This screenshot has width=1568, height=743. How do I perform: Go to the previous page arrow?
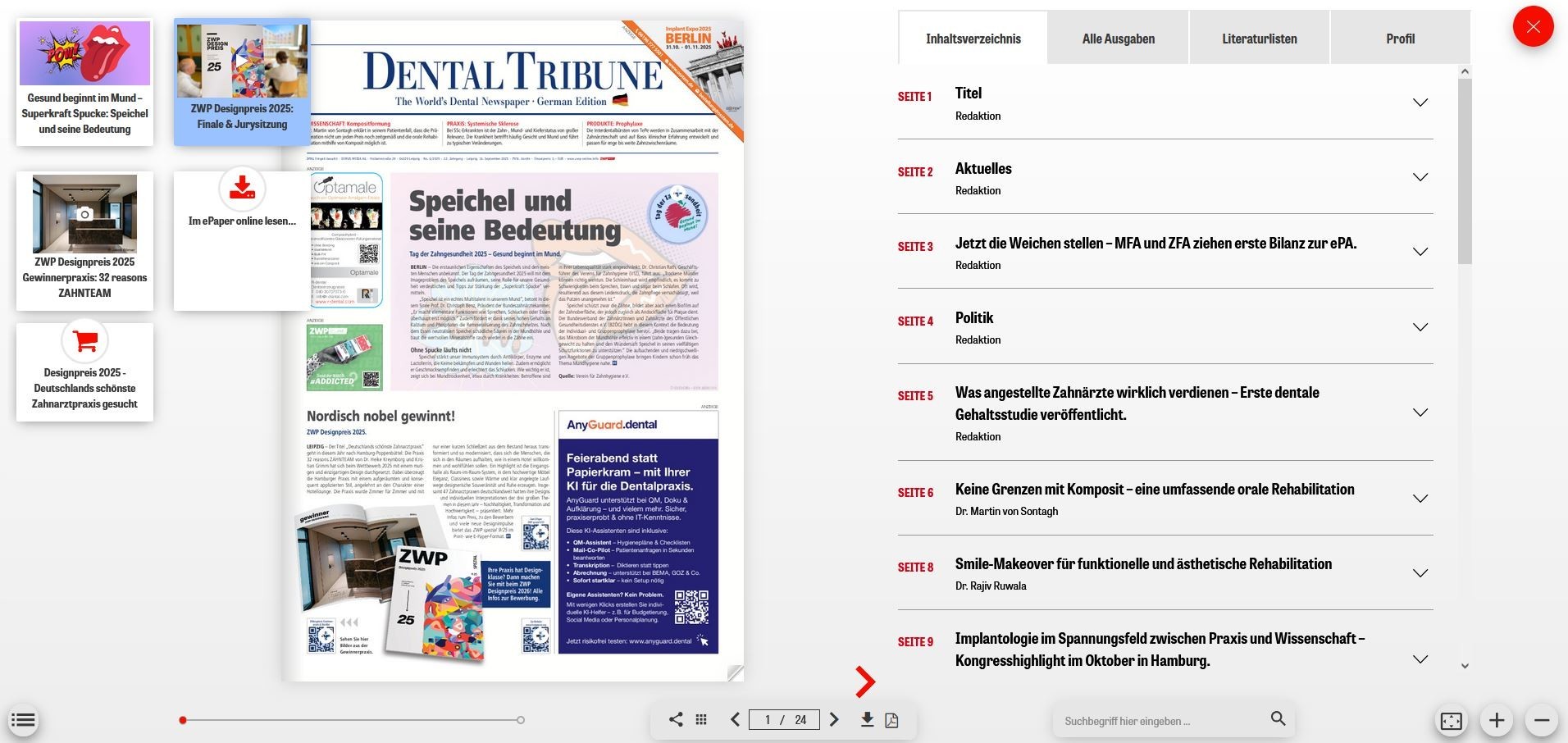(735, 719)
